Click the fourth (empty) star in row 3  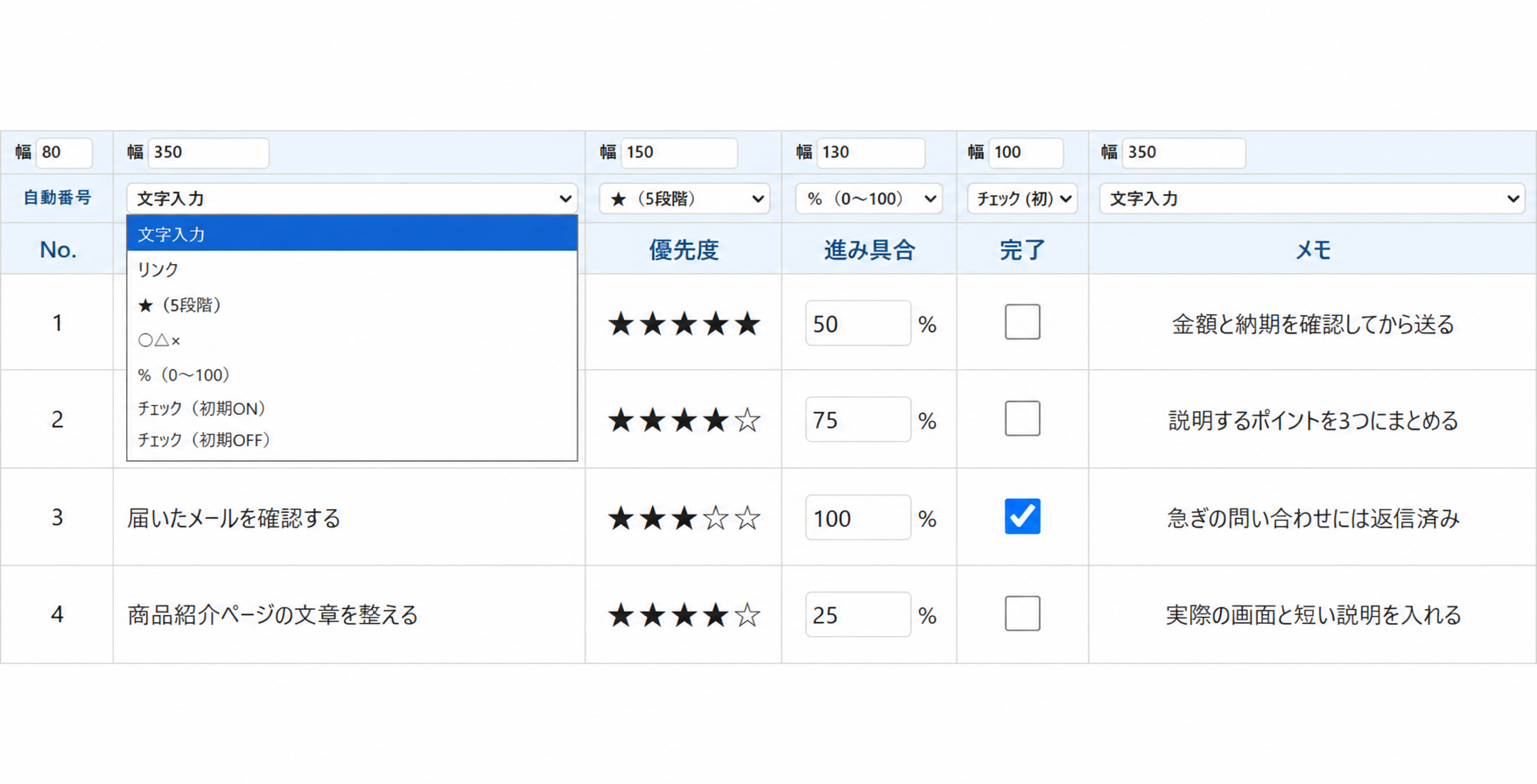click(715, 518)
